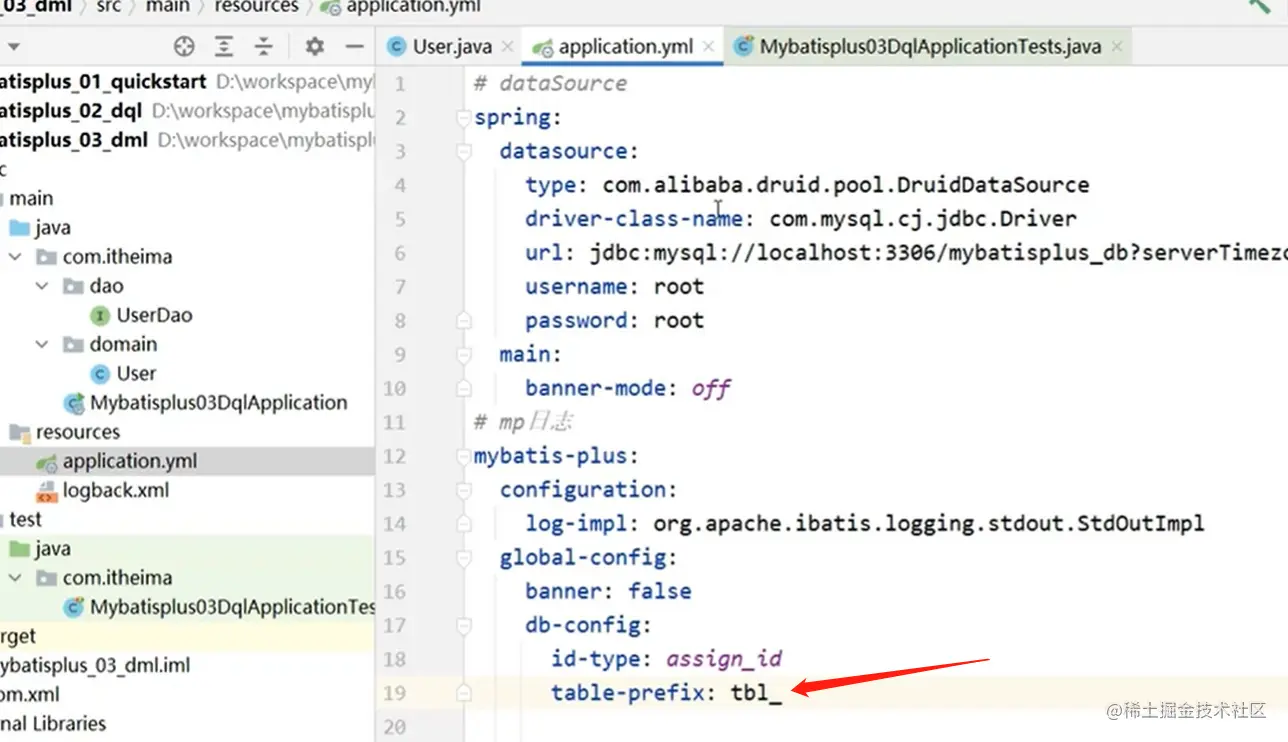Click the locate-in-project target icon
The image size is (1288, 742).
184,46
